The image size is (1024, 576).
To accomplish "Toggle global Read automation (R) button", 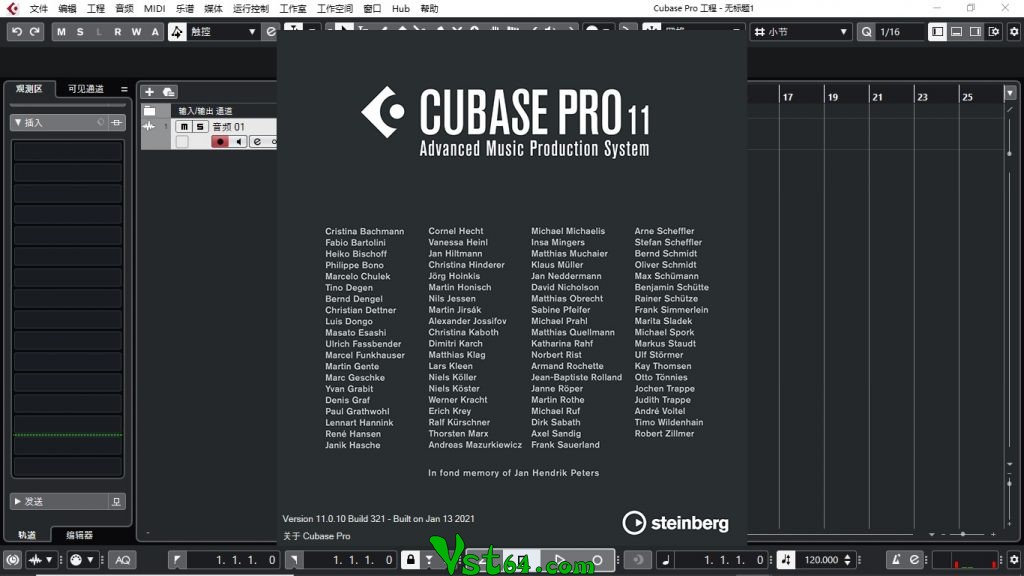I will coord(118,31).
